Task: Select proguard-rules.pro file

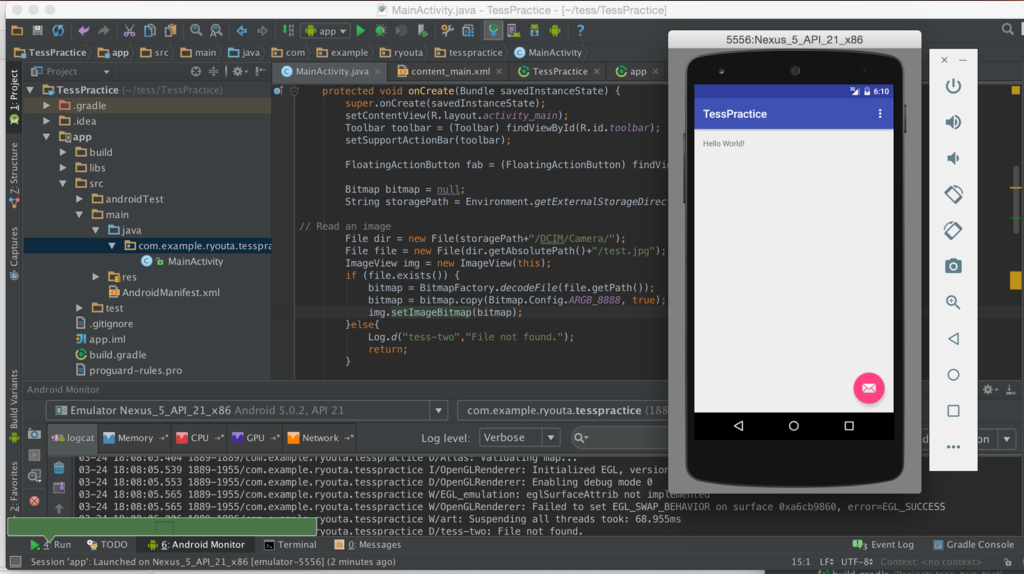Action: click(135, 370)
